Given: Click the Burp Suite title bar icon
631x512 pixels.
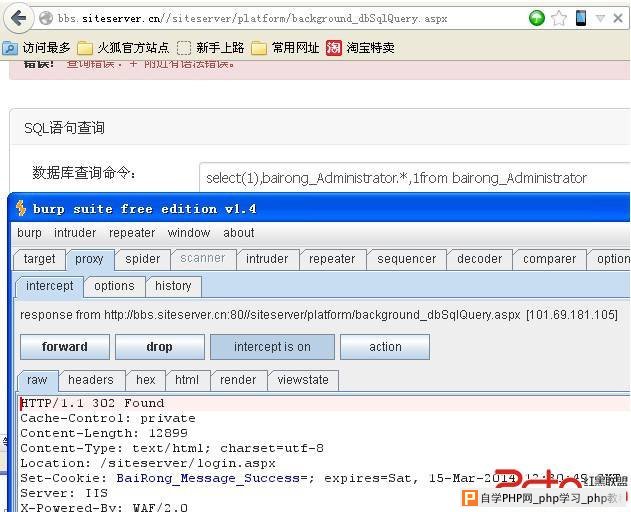Looking at the screenshot, I should [21, 209].
